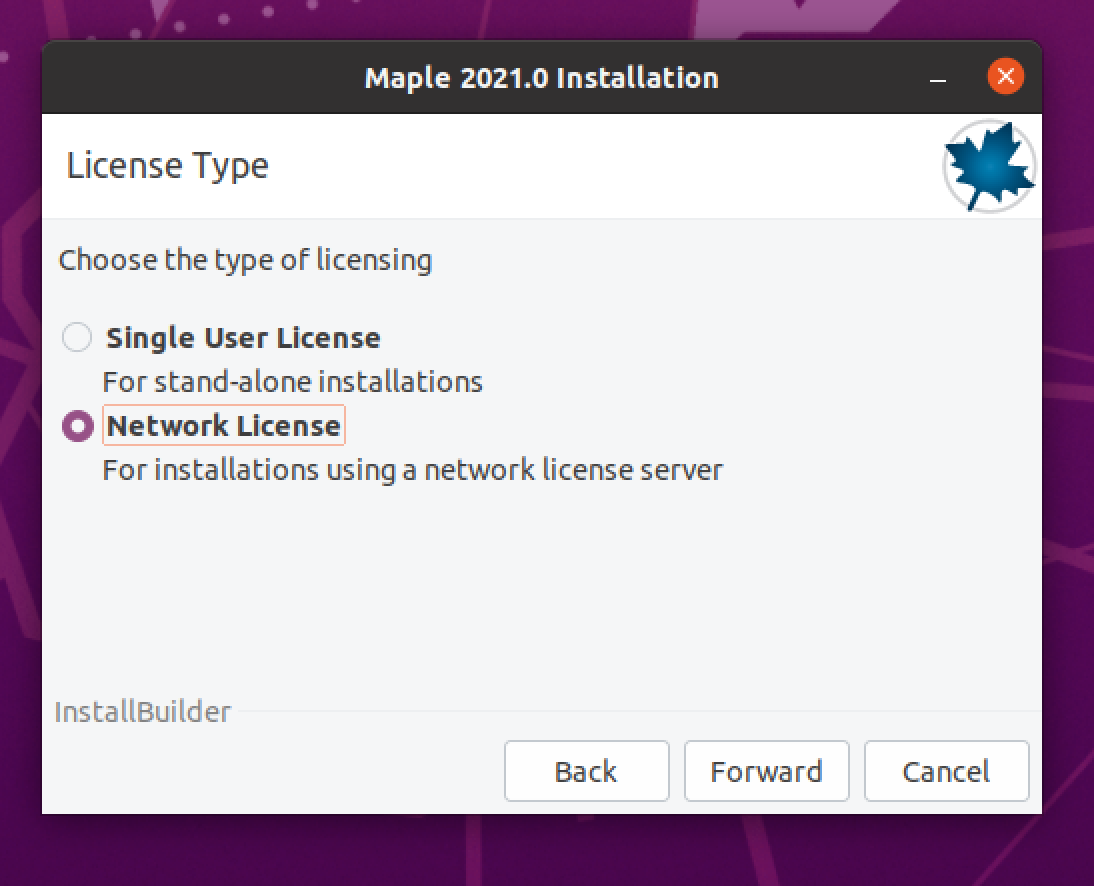The height and width of the screenshot is (886, 1094).
Task: Proceed with the Forward button
Action: (766, 771)
